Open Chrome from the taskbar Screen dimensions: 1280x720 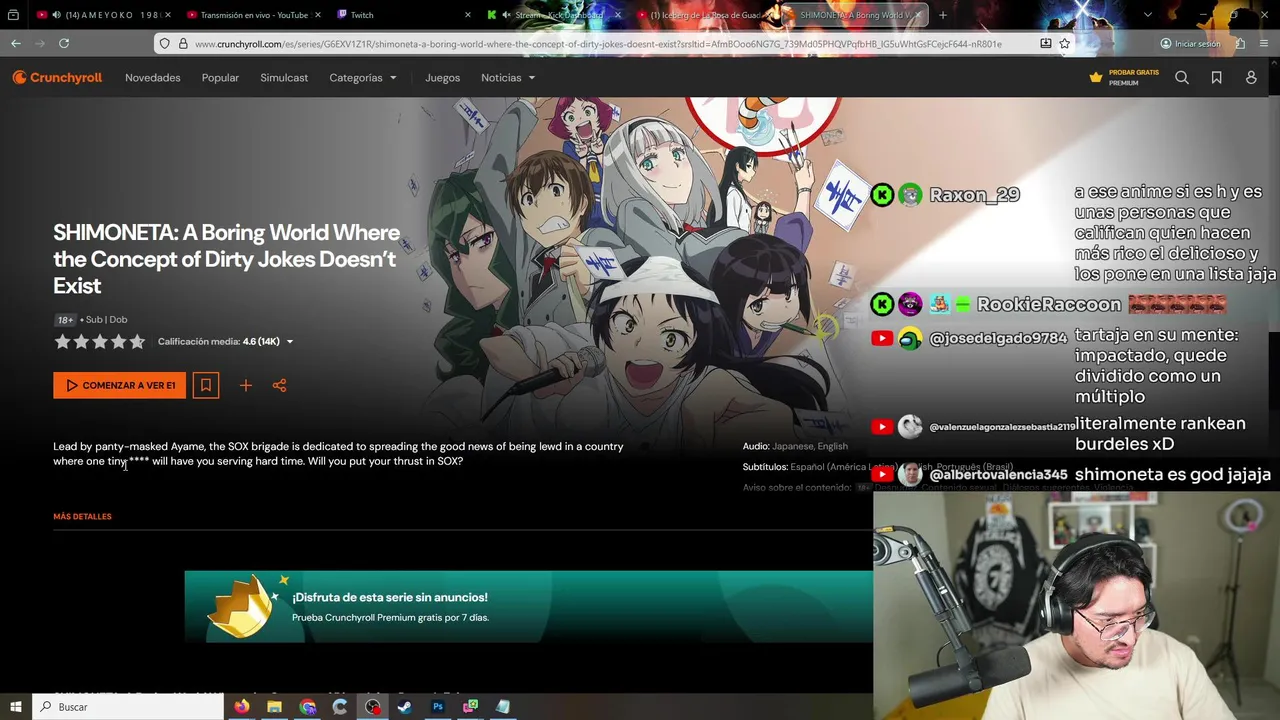point(307,707)
